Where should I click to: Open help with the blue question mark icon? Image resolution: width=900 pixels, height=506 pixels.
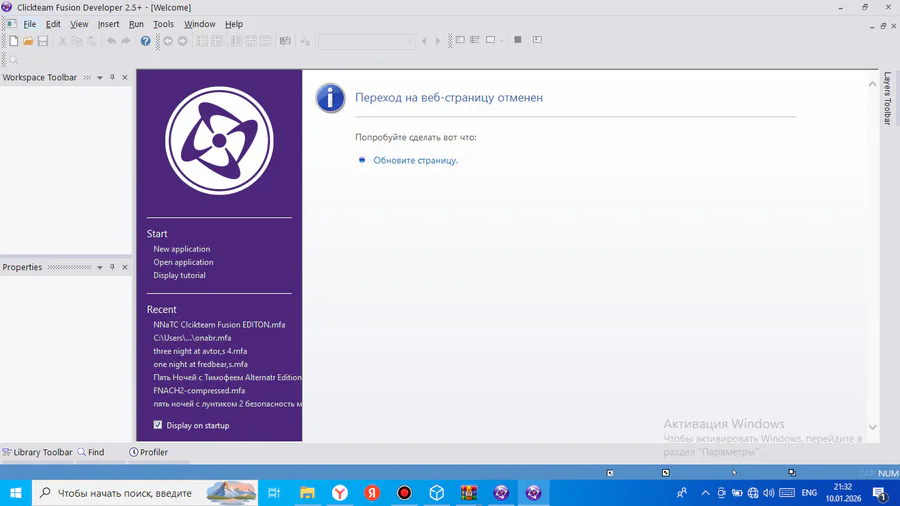click(145, 41)
